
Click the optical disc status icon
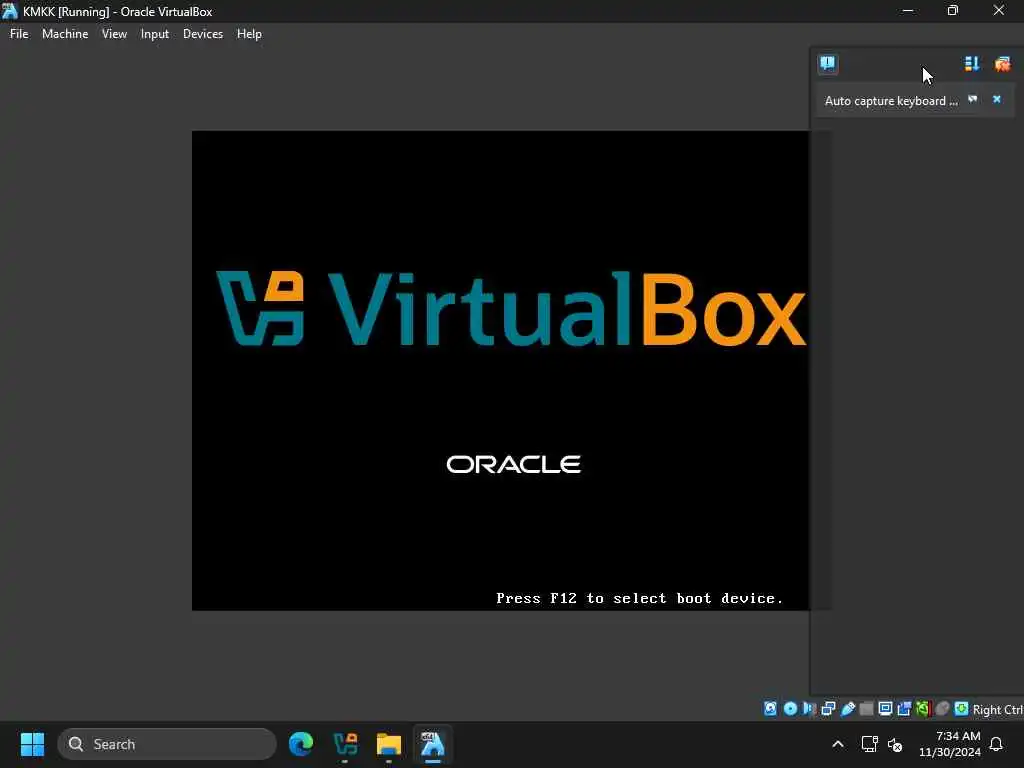pyautogui.click(x=790, y=709)
